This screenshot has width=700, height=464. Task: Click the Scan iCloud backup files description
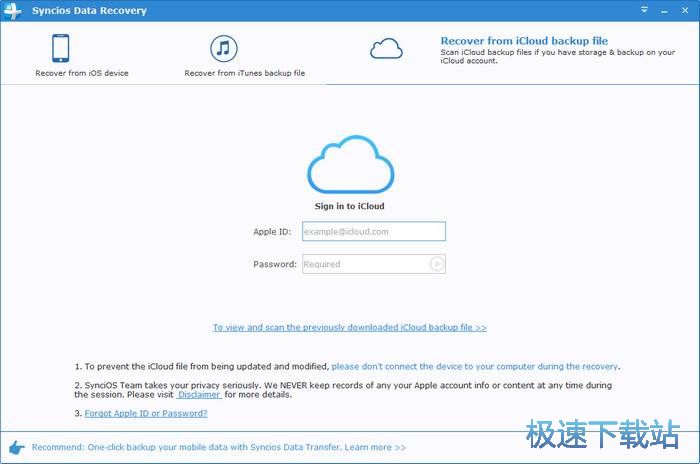point(558,57)
